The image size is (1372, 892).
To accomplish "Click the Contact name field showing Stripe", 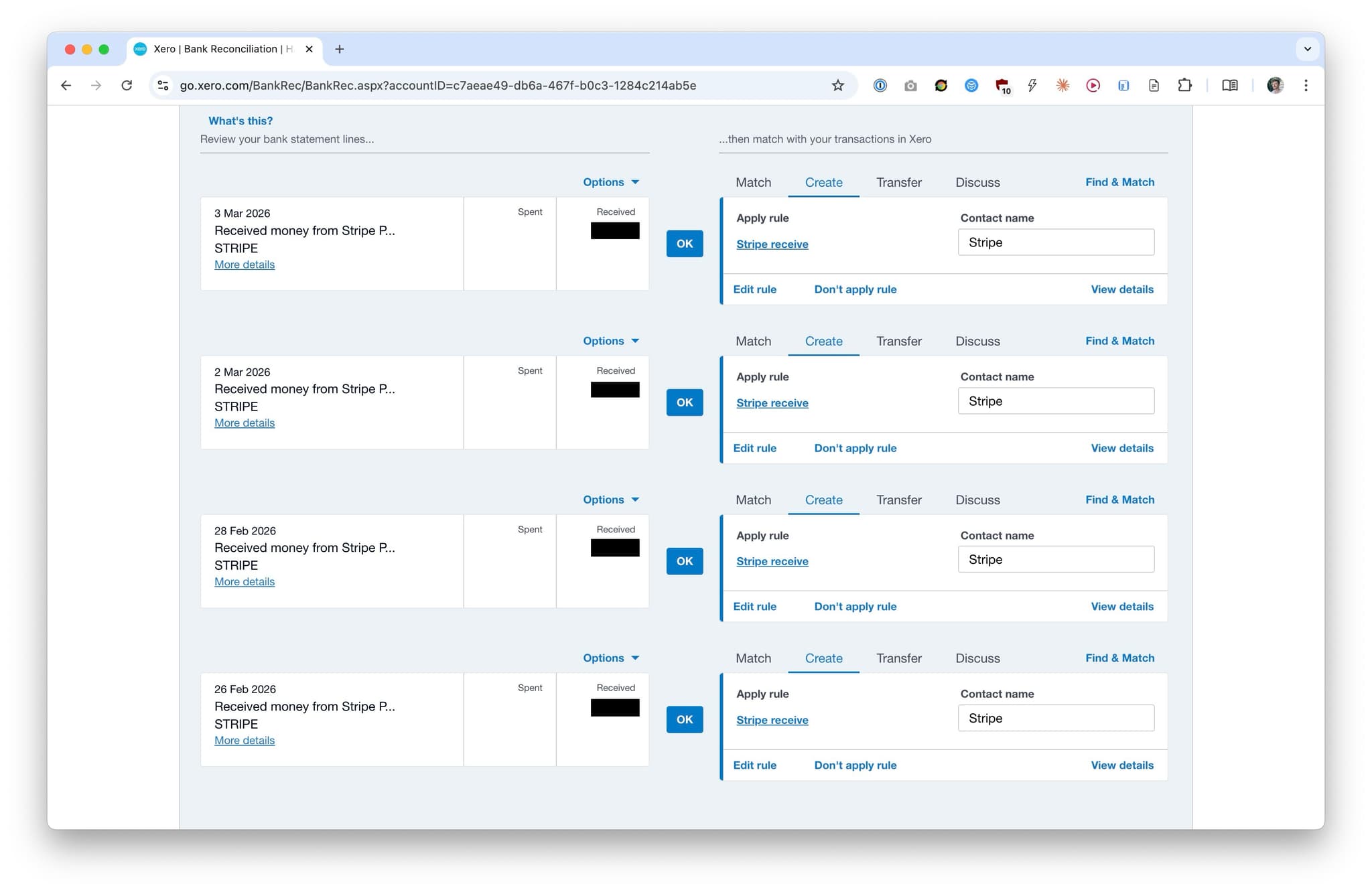I will pyautogui.click(x=1056, y=242).
